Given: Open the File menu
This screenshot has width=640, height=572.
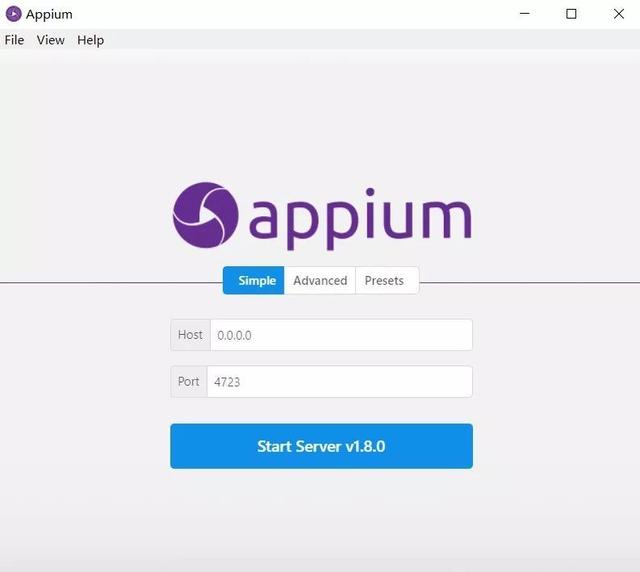Looking at the screenshot, I should (14, 40).
